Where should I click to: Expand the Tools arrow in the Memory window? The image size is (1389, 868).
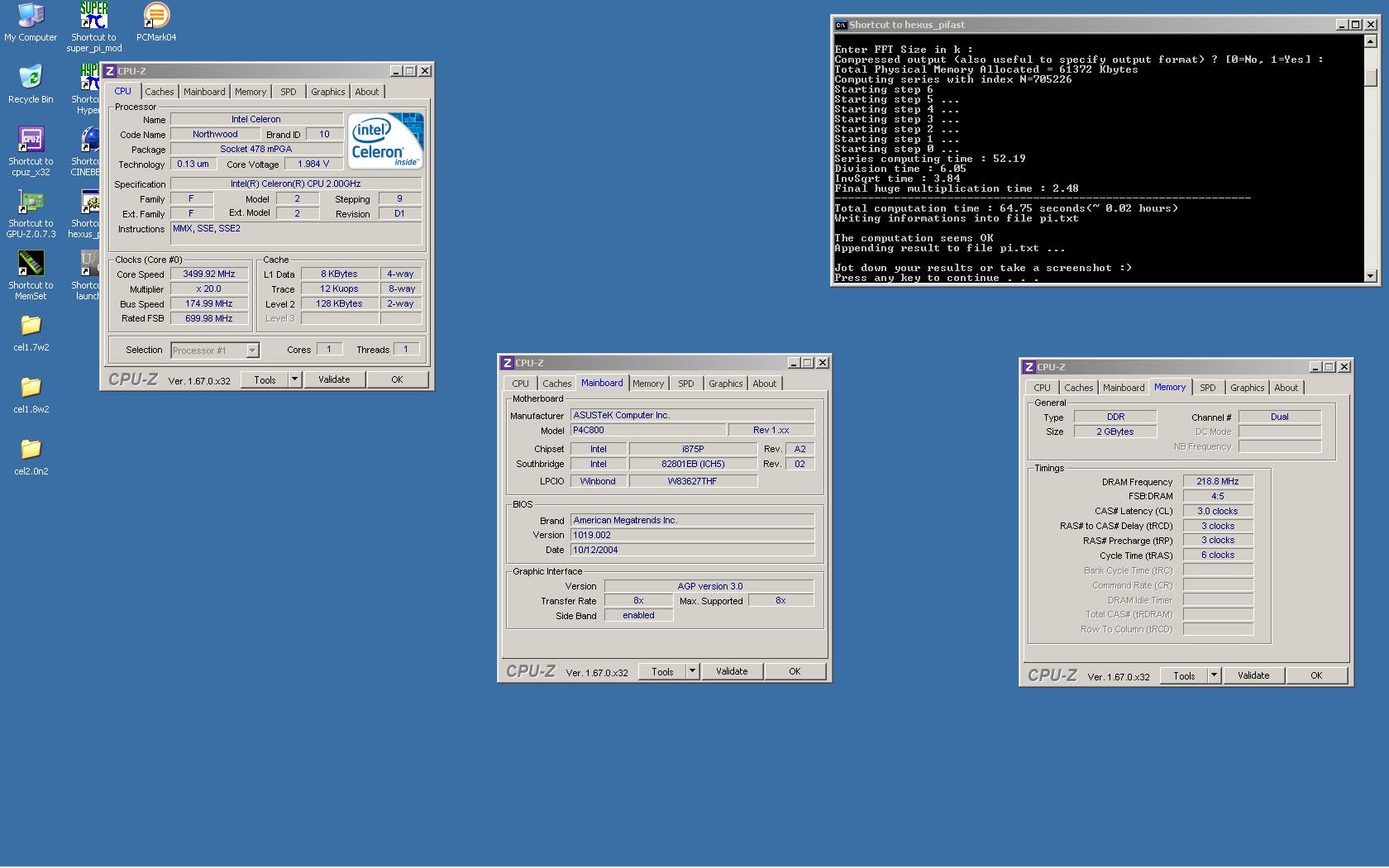(x=1214, y=675)
